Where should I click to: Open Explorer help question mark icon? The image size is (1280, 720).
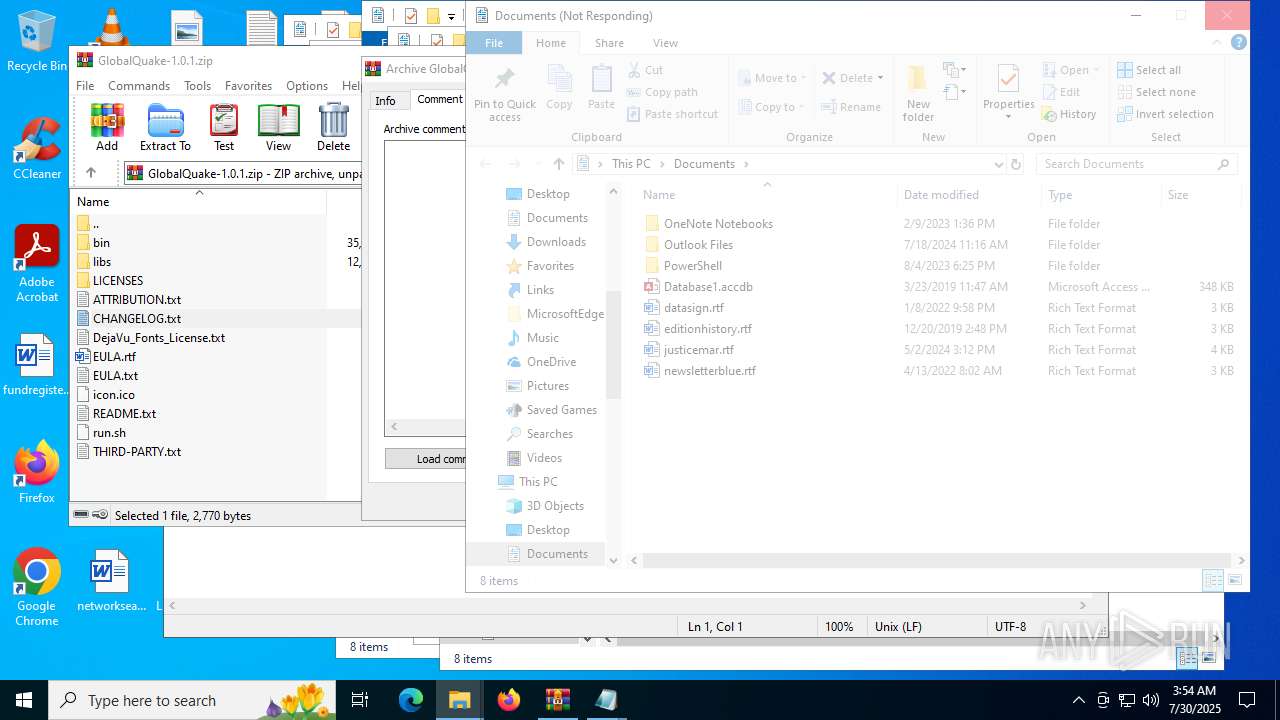[x=1239, y=43]
